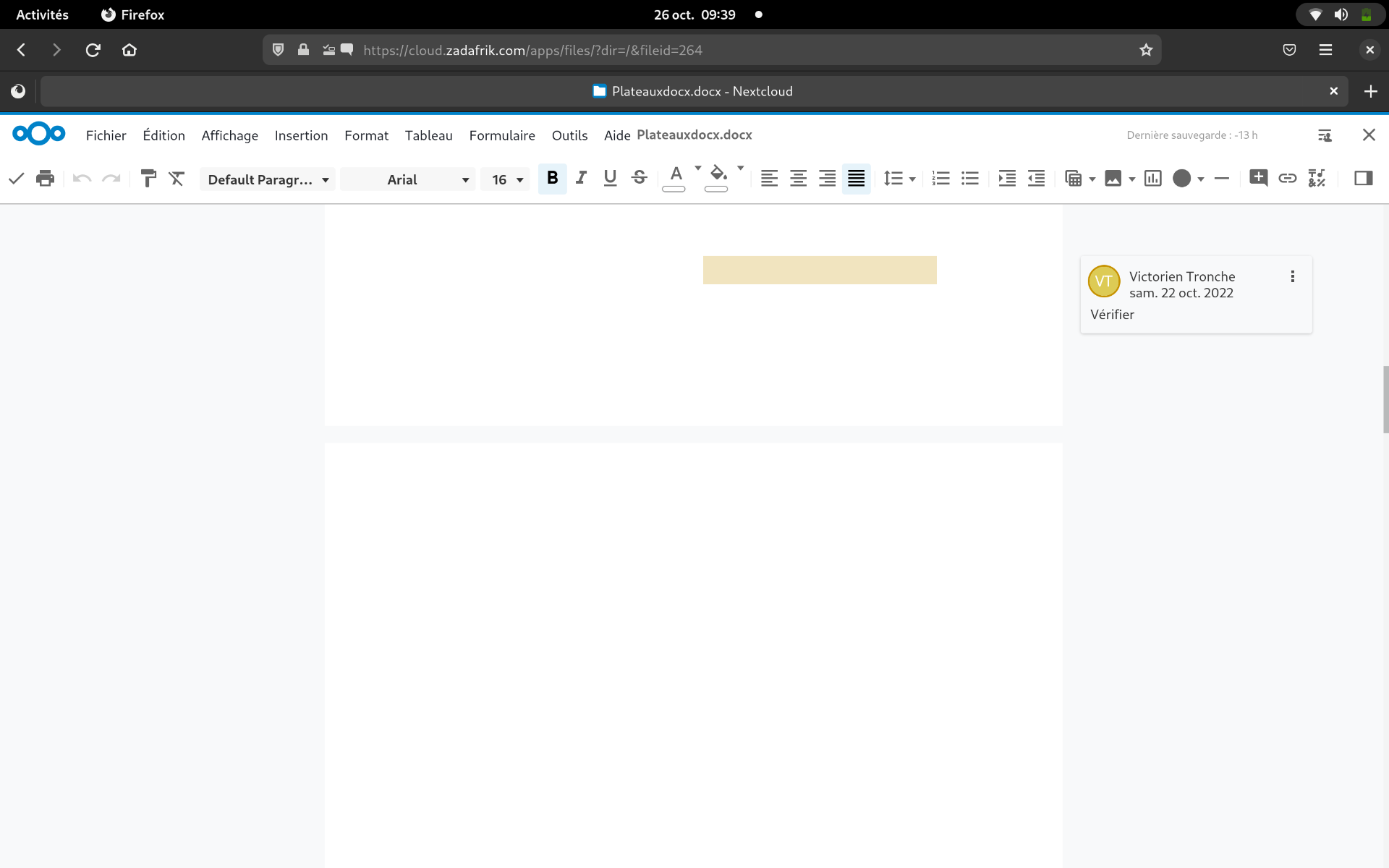Undo the last change
The height and width of the screenshot is (868, 1389).
click(81, 179)
